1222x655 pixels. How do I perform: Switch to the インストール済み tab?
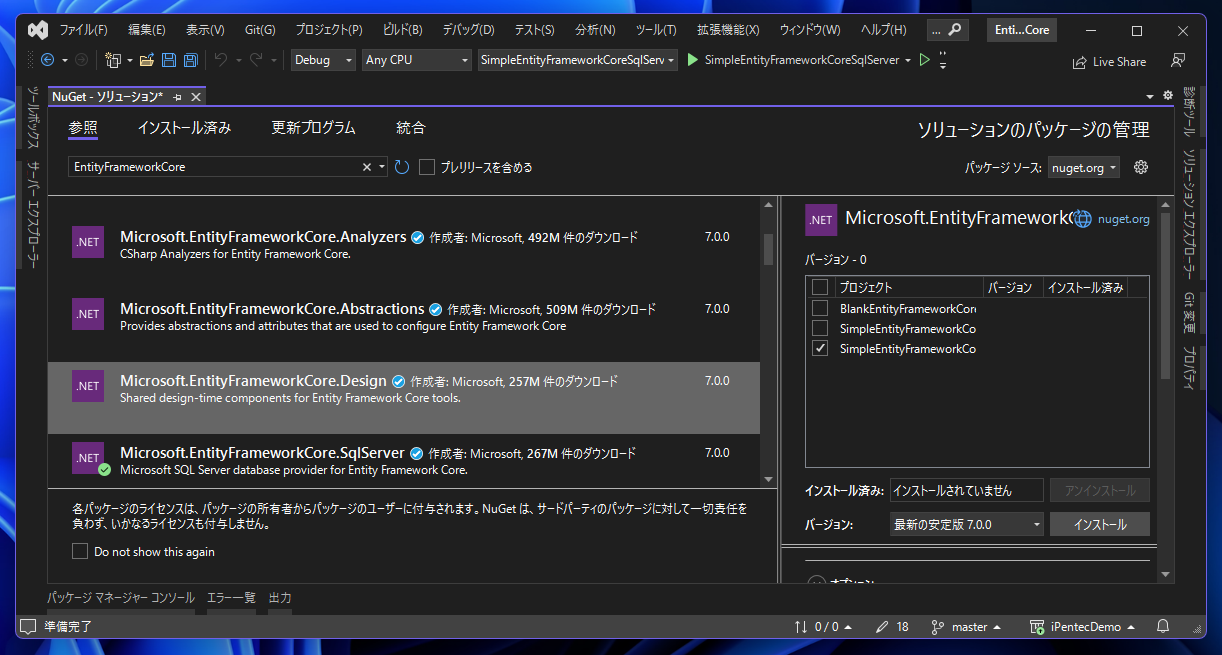tap(184, 128)
